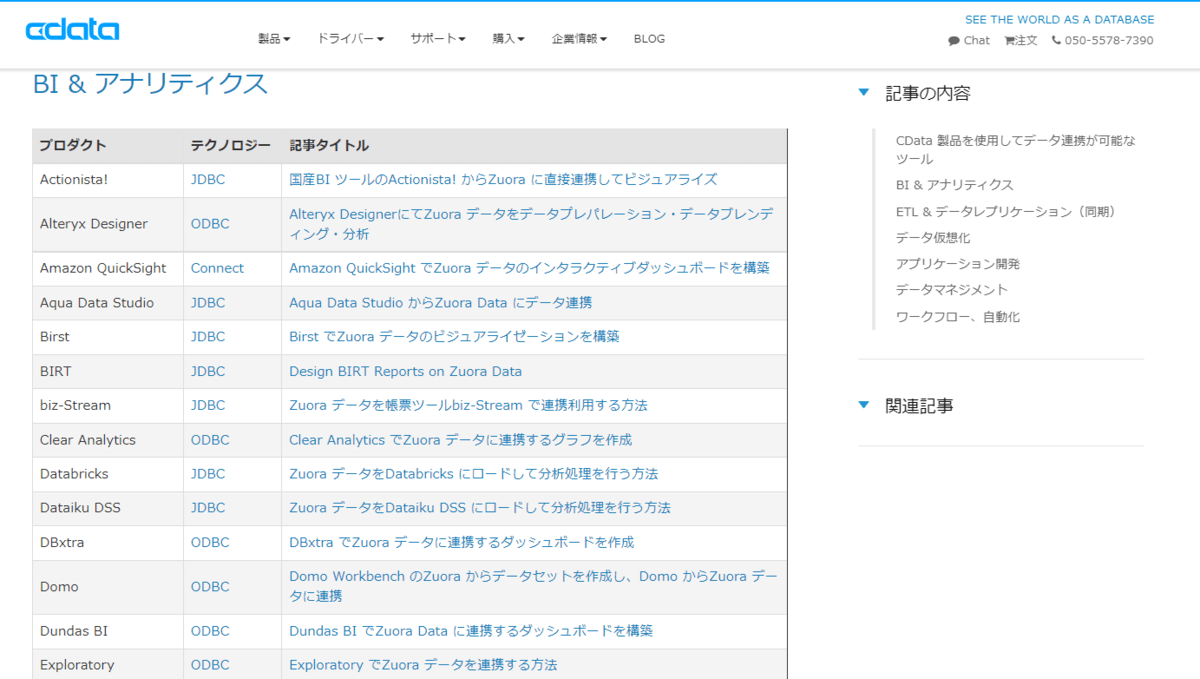Select the Alteryx Designer product cell
1200x679 pixels.
[x=108, y=224]
